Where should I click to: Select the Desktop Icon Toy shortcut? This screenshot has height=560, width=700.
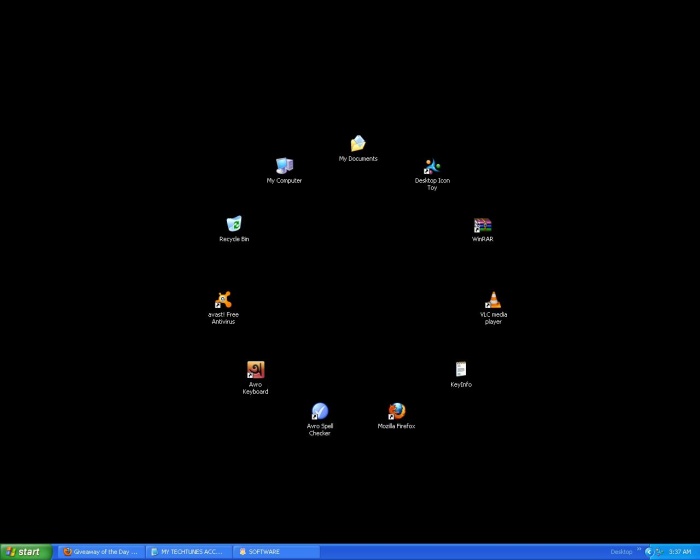(x=432, y=174)
